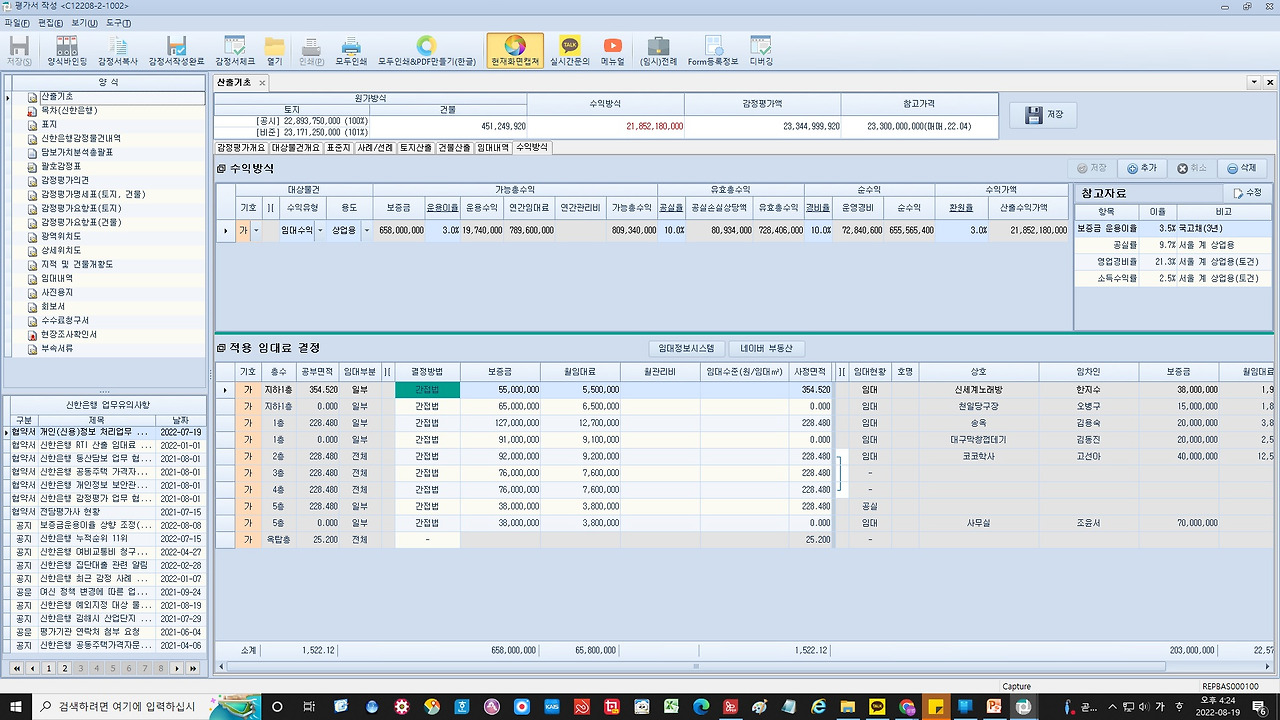Print everything with the 모두인쇄 icon

point(351,51)
